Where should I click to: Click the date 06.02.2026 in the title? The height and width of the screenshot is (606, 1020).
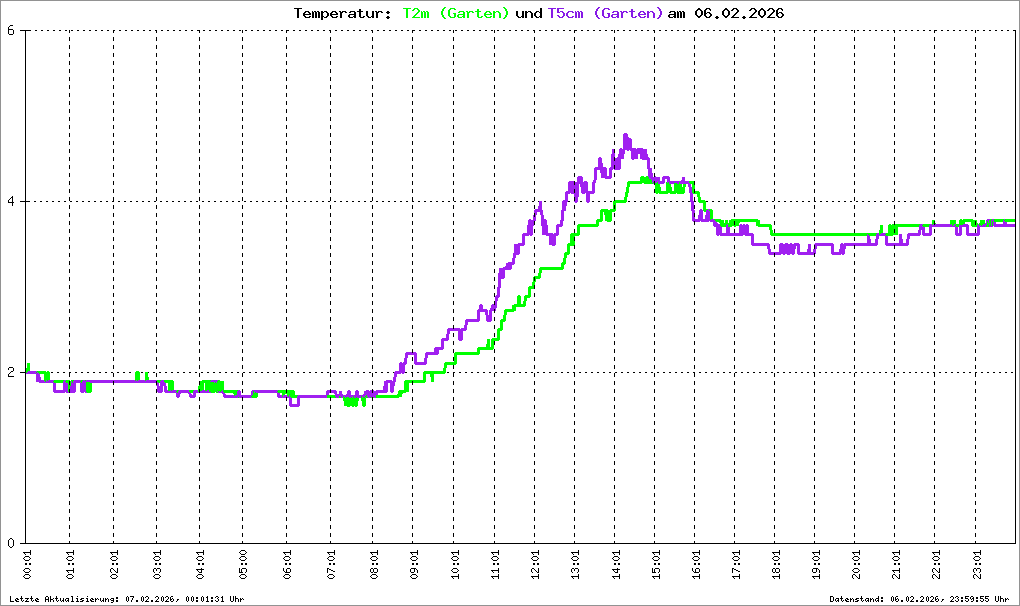739,14
